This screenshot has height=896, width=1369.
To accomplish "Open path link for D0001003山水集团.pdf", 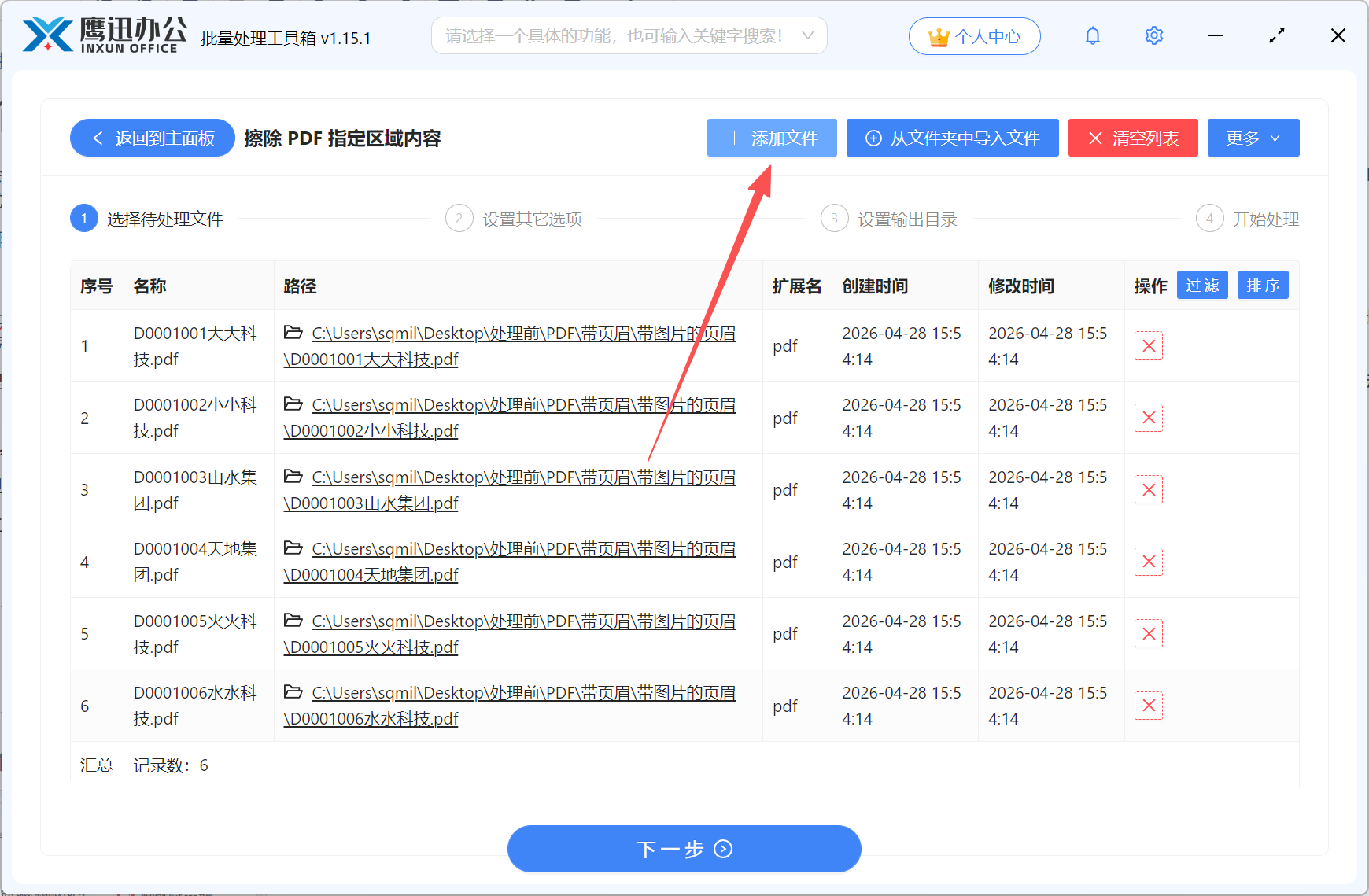I will click(x=510, y=490).
